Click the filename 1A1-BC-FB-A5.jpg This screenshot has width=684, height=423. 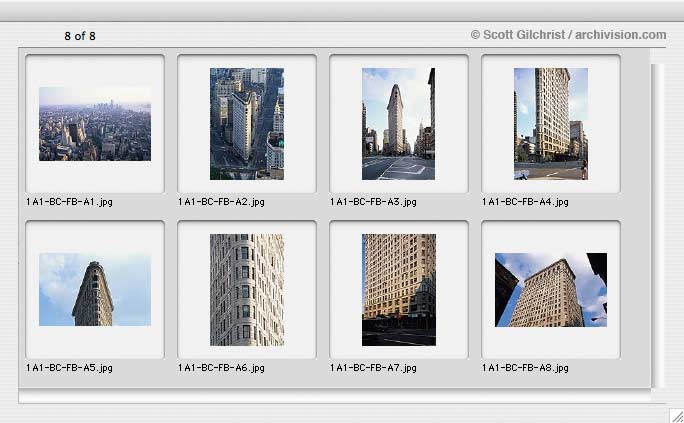[x=69, y=368]
